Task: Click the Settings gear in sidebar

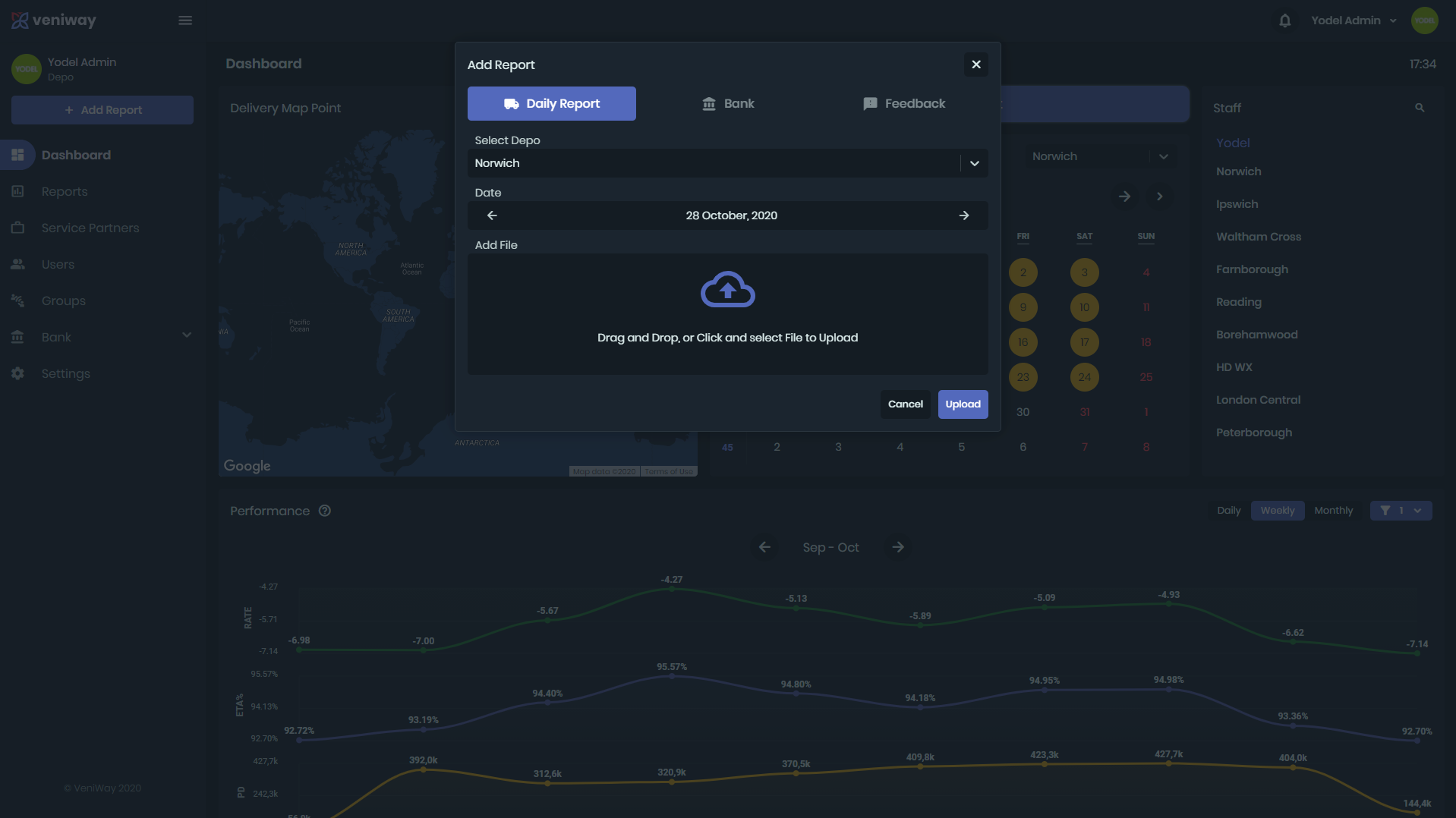Action: coord(18,373)
